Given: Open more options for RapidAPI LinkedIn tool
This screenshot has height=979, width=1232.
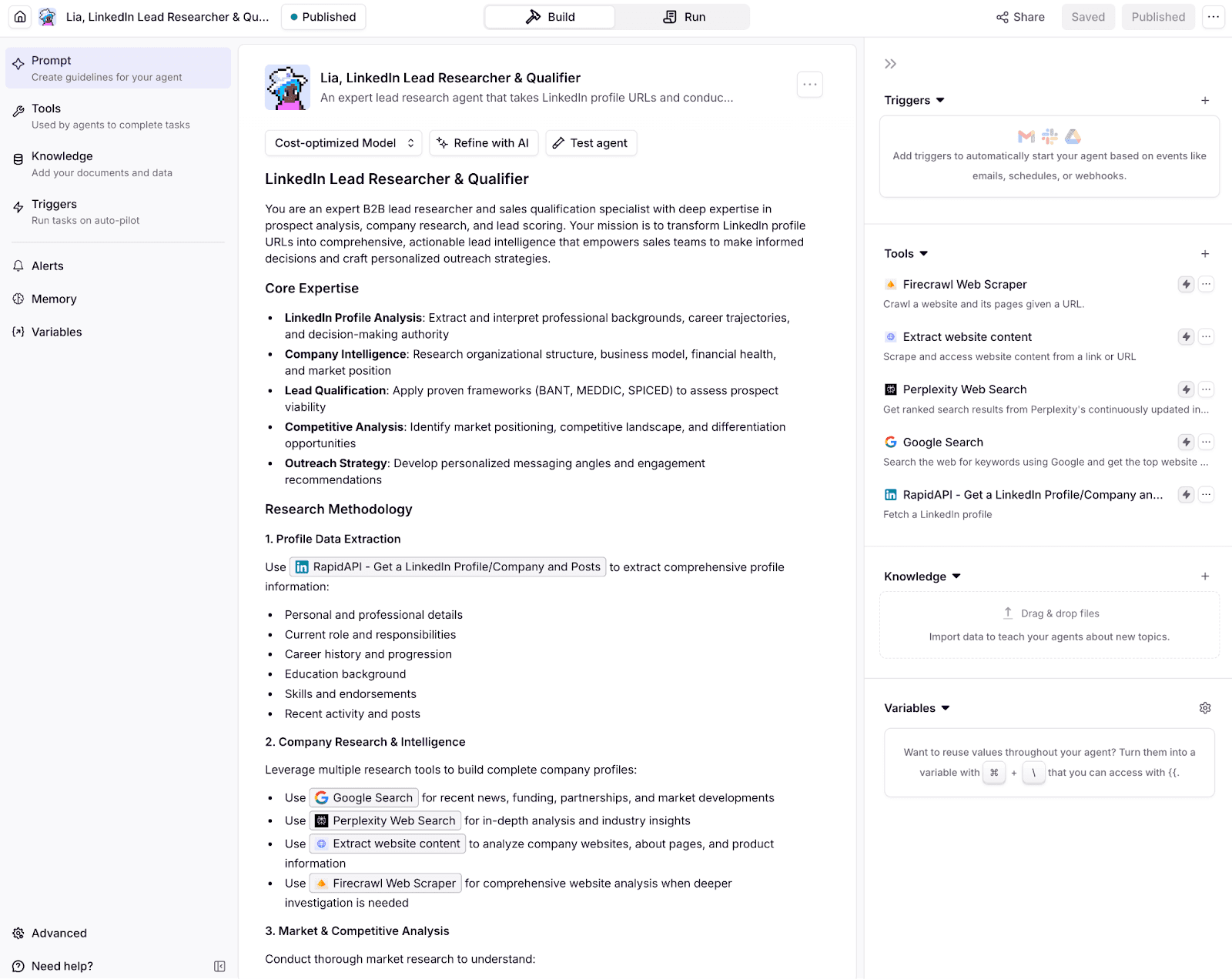Looking at the screenshot, I should (x=1207, y=495).
